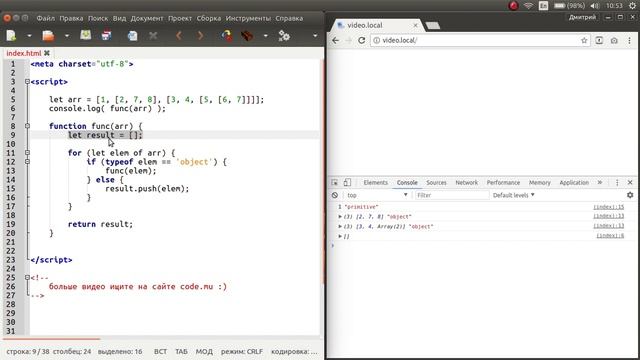
Task: Switch to the Memory tab
Action: (x=540, y=182)
